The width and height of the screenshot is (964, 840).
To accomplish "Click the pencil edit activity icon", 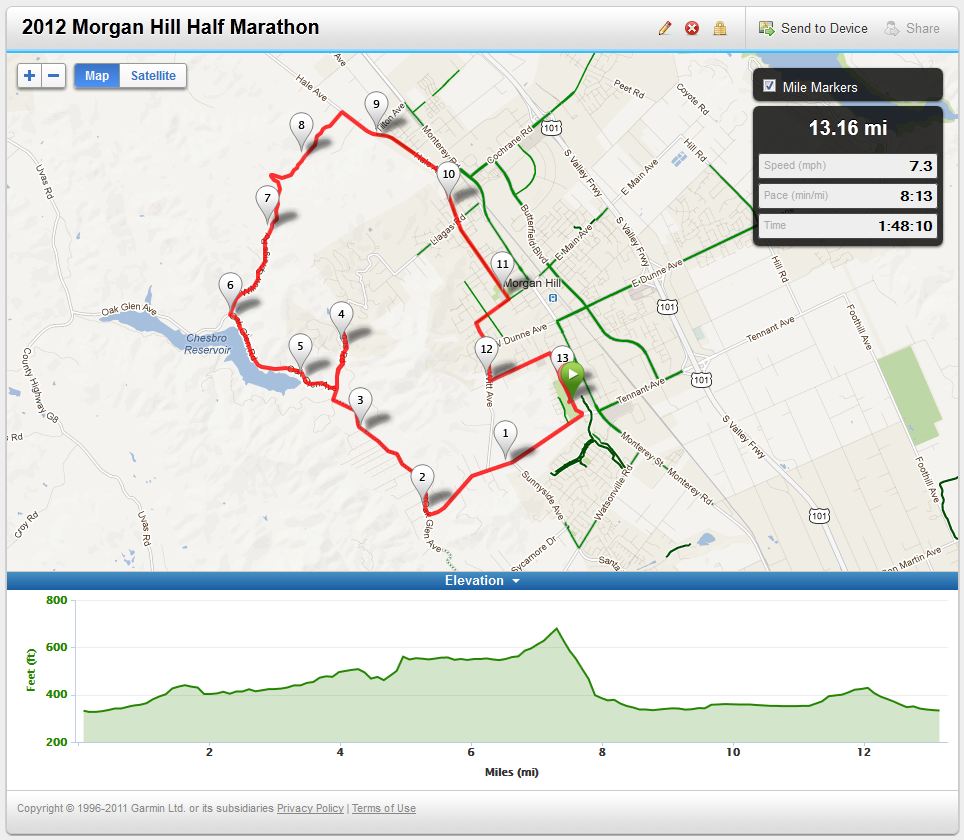I will (x=665, y=28).
